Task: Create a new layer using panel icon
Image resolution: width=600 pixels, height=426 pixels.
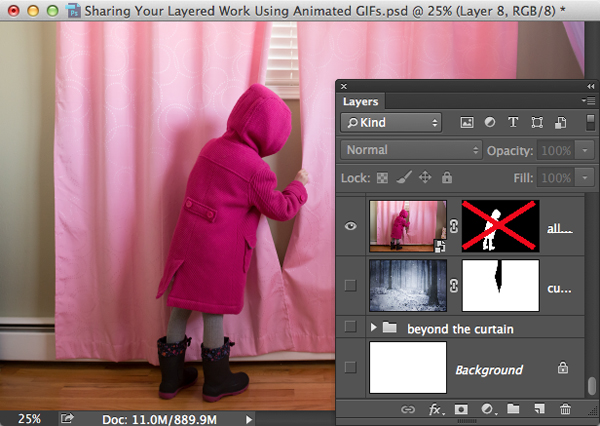Action: point(540,409)
